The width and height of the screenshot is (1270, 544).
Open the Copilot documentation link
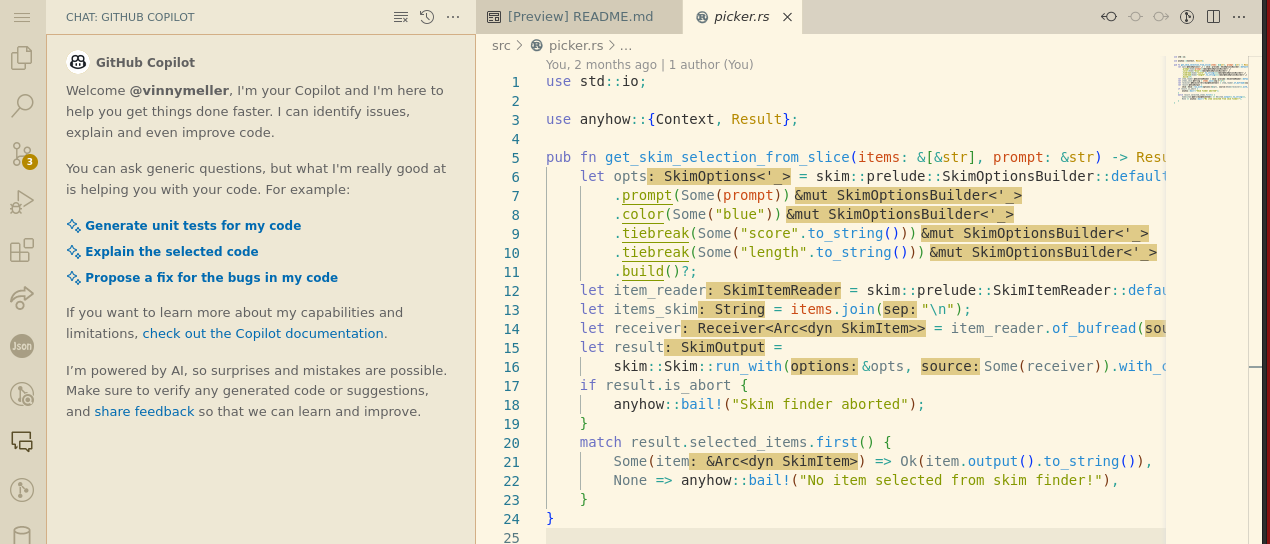(263, 334)
